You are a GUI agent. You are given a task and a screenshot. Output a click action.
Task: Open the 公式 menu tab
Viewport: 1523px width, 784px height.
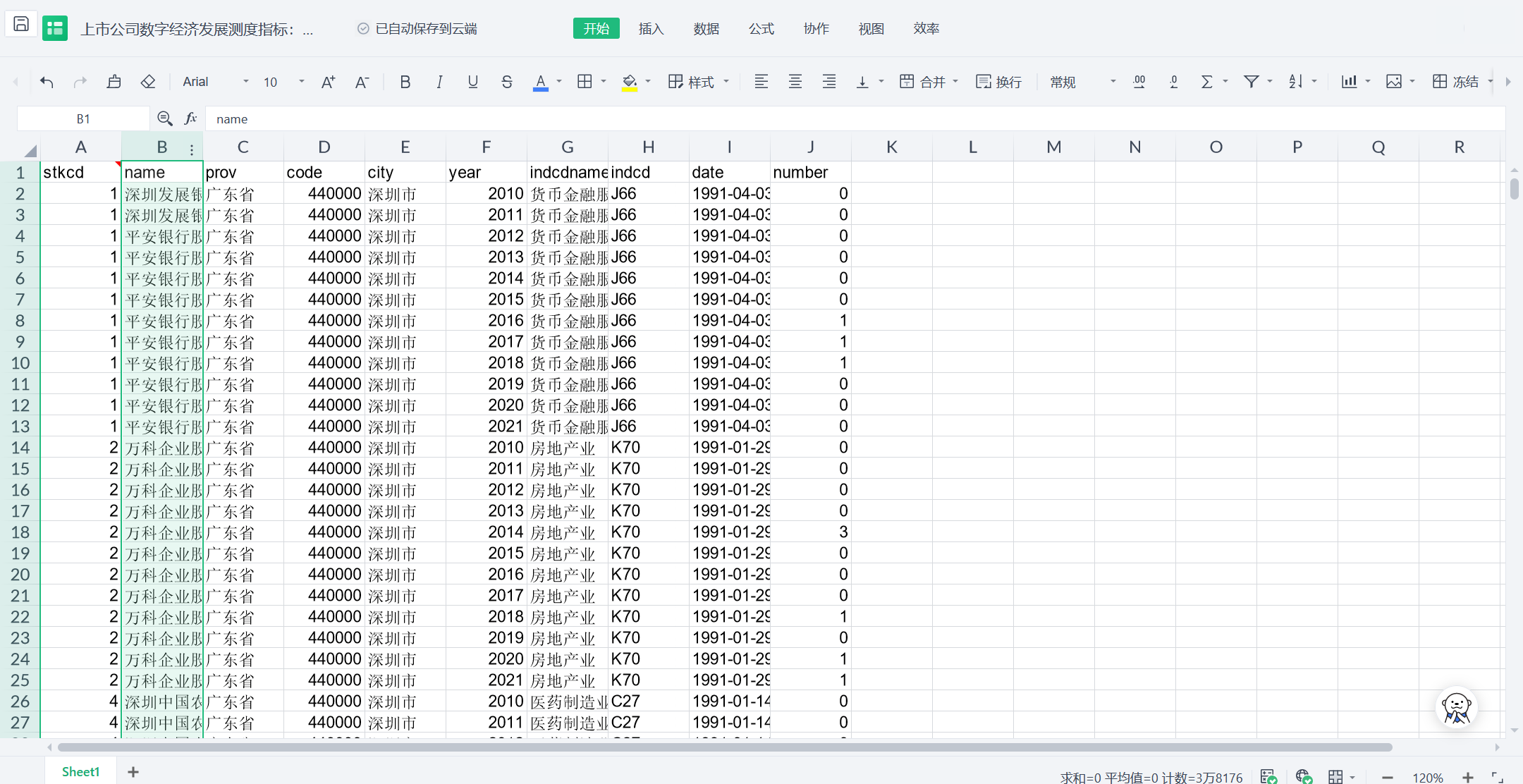pyautogui.click(x=761, y=28)
